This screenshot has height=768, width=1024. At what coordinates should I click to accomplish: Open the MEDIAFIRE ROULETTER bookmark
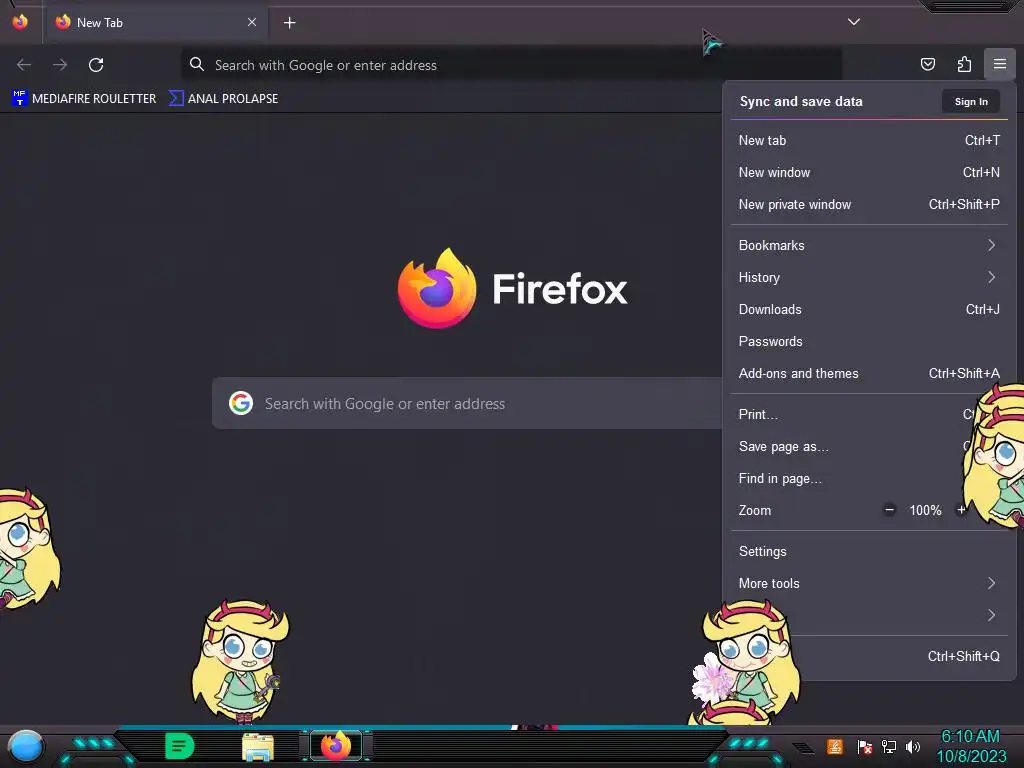(84, 99)
